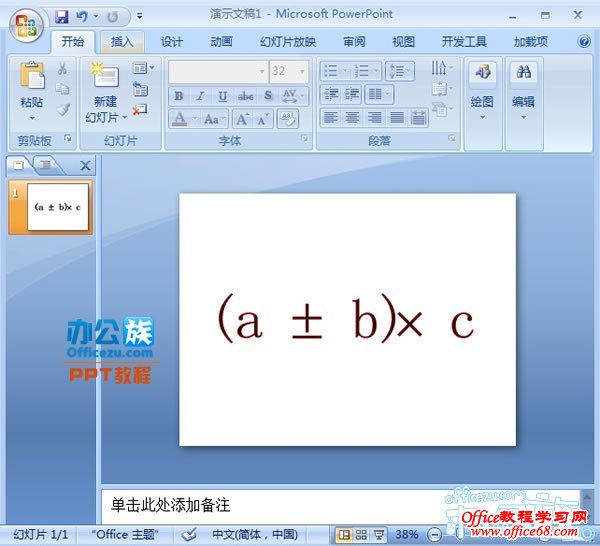Add a slide with 新建幻灯片 icon
The width and height of the screenshot is (600, 546).
pyautogui.click(x=105, y=75)
